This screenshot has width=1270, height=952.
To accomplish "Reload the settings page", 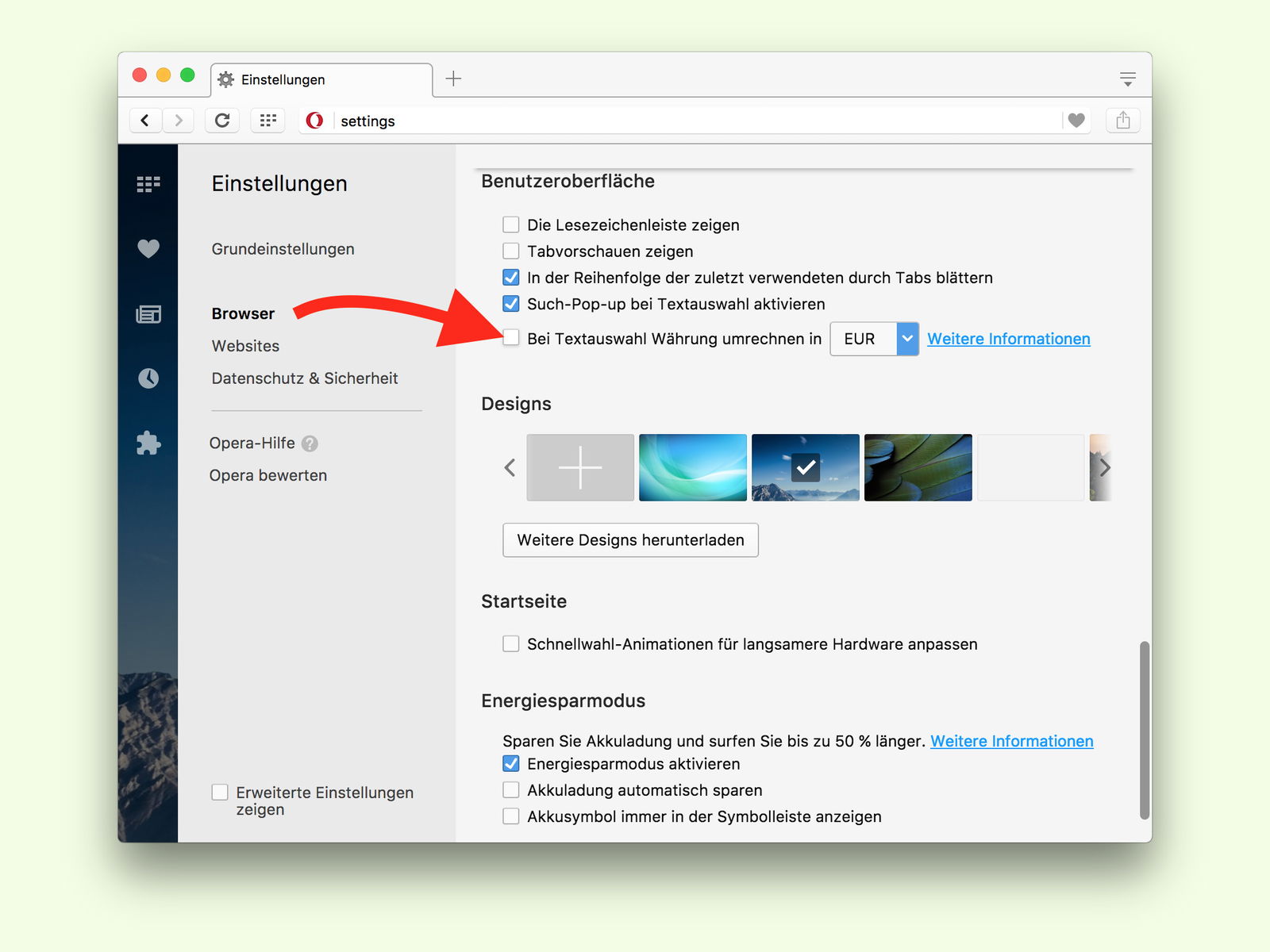I will click(x=222, y=121).
